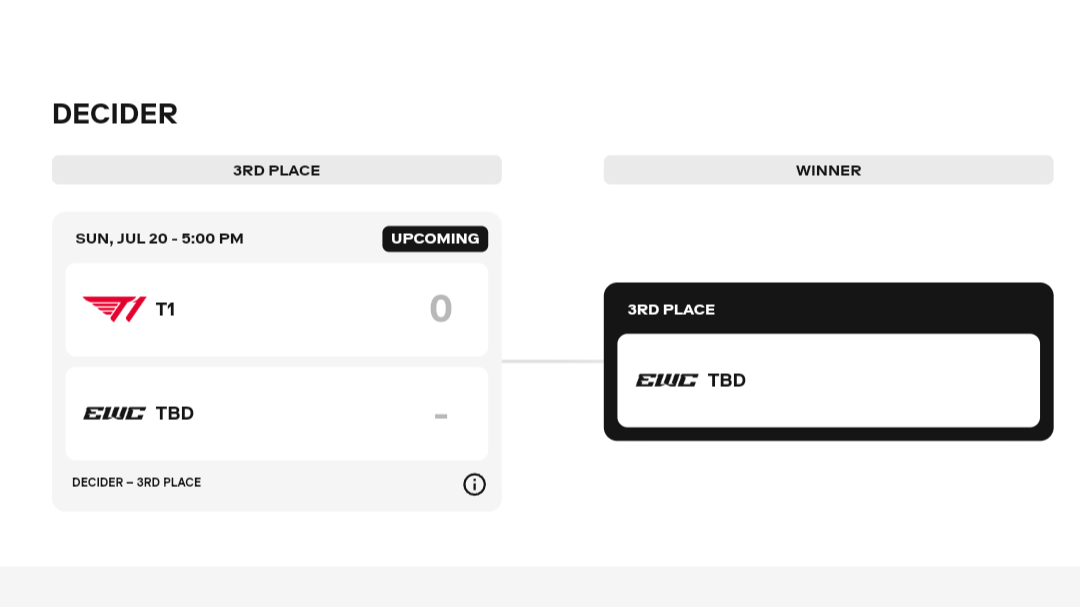
Task: Click TBD name in winner card
Action: 727,380
